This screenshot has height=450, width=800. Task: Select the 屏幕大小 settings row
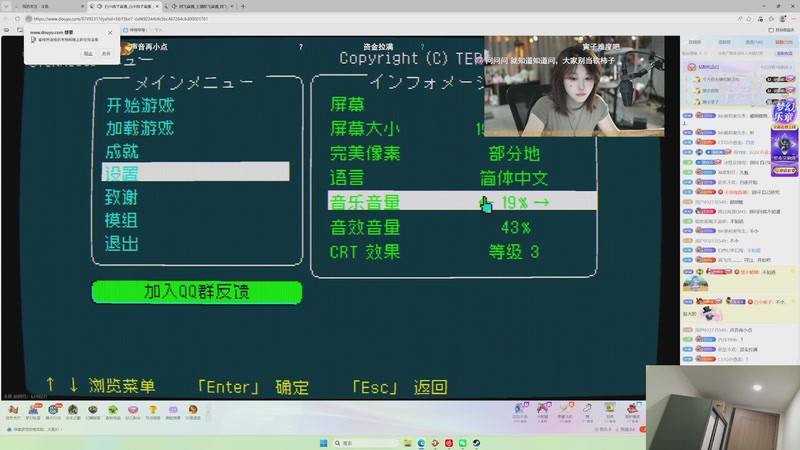pos(365,129)
